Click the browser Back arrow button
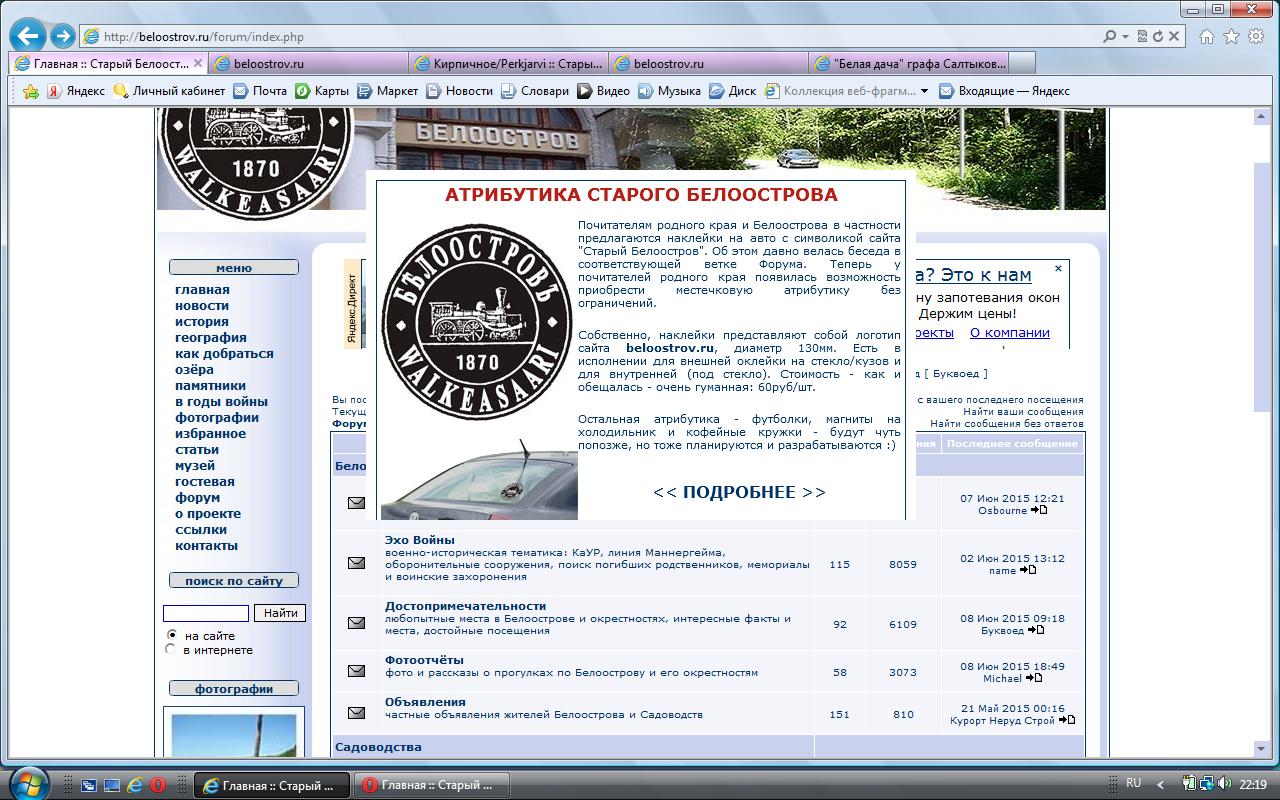 [28, 37]
